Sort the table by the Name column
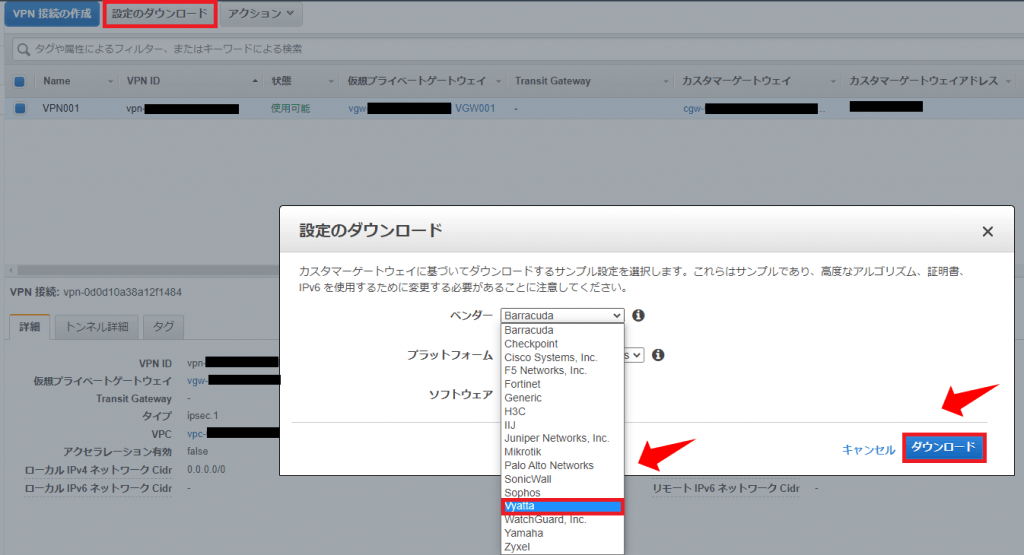This screenshot has width=1024, height=555. click(x=57, y=81)
